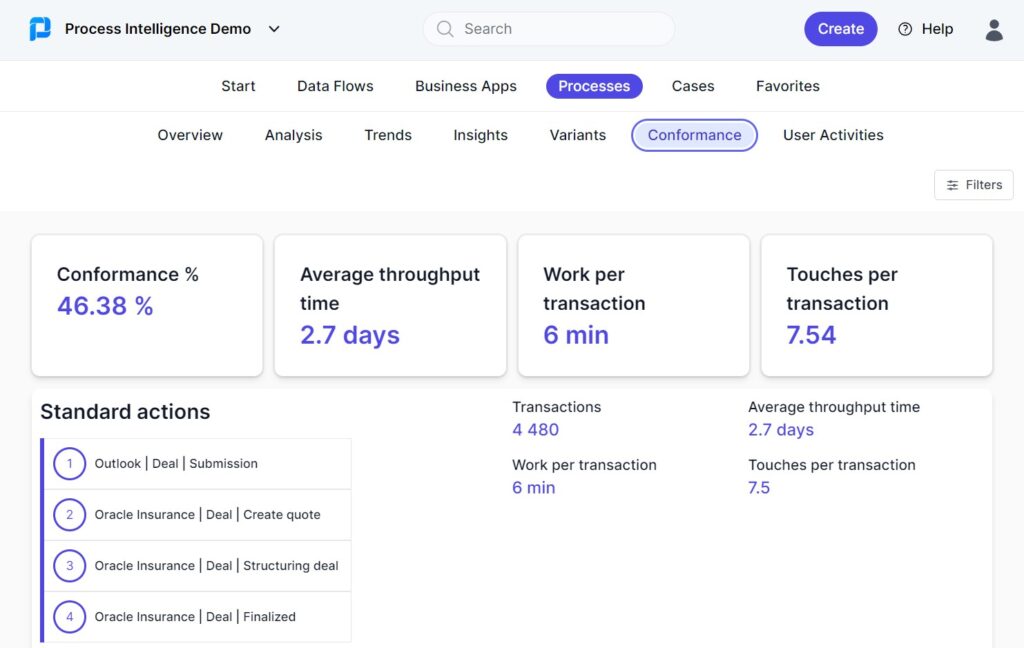Open the Filters button
1024x648 pixels.
[x=973, y=185]
